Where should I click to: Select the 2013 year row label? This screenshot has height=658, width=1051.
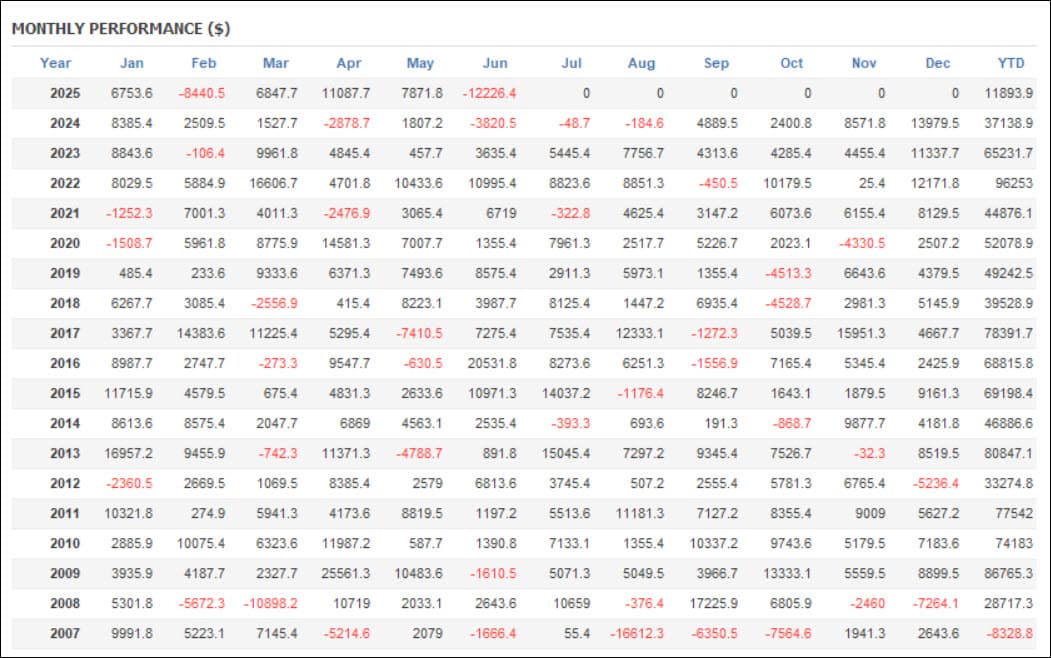[65, 454]
